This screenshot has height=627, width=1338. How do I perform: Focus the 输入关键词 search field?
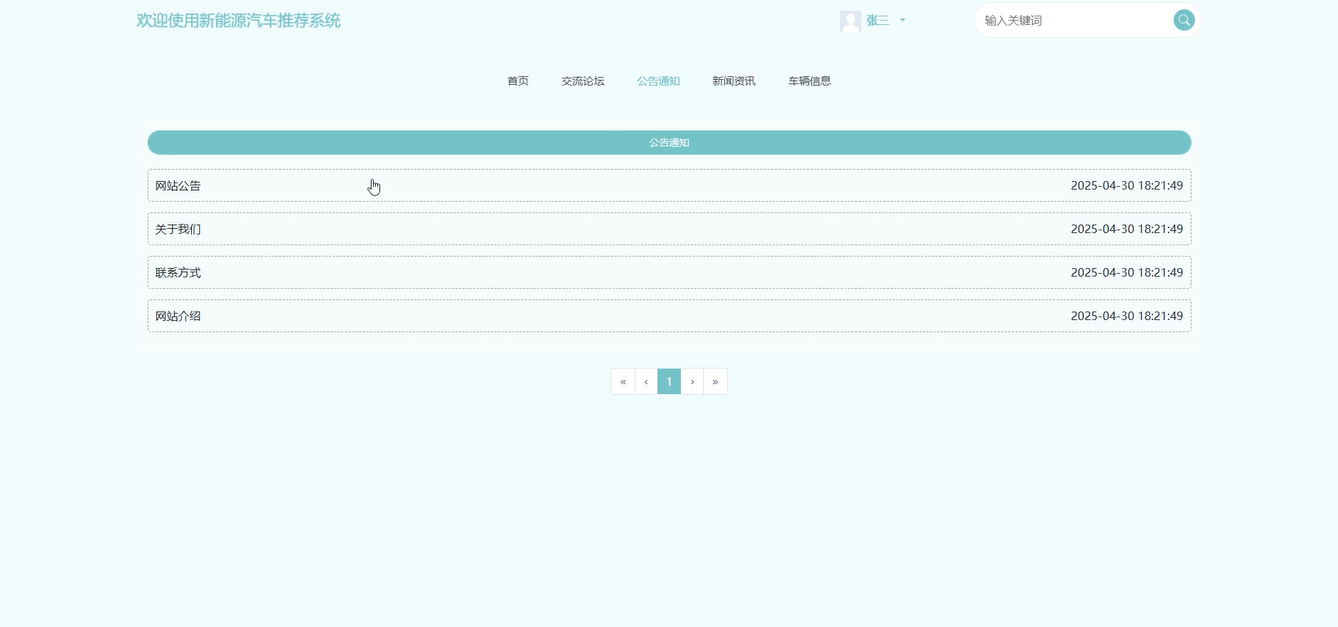1075,20
